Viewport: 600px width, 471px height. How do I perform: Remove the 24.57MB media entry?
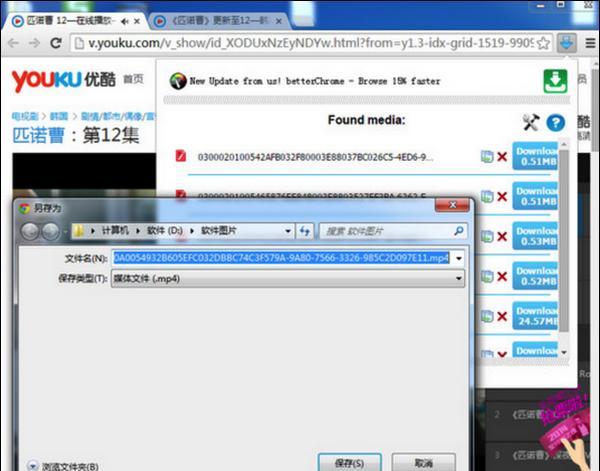pyautogui.click(x=502, y=316)
